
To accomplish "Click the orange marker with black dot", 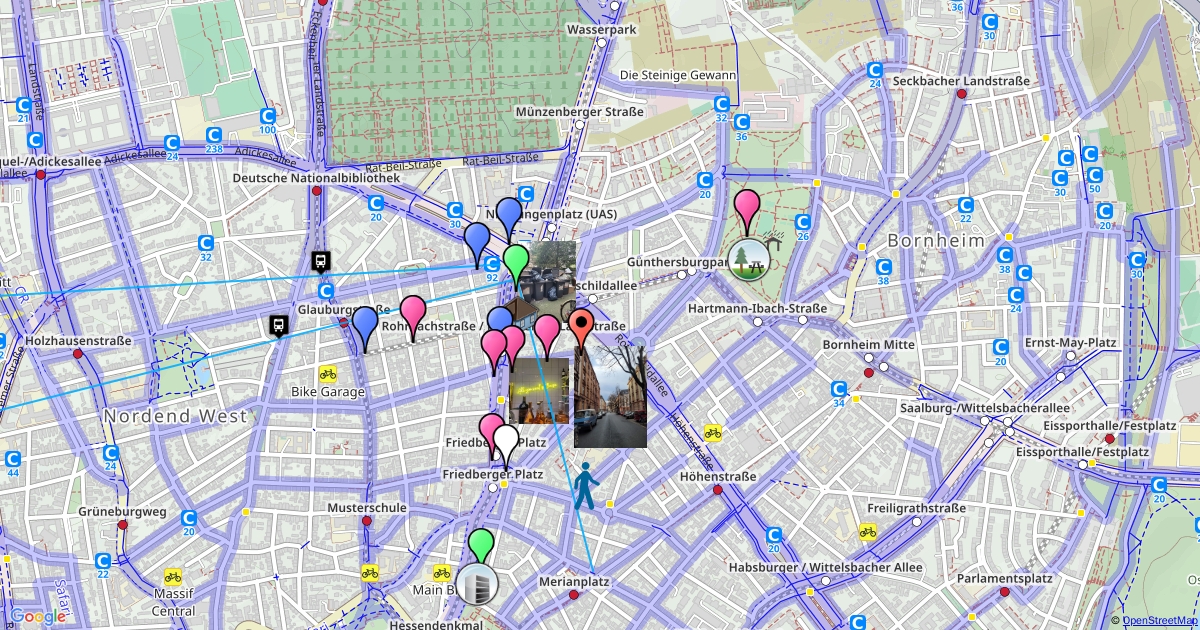I will point(581,327).
